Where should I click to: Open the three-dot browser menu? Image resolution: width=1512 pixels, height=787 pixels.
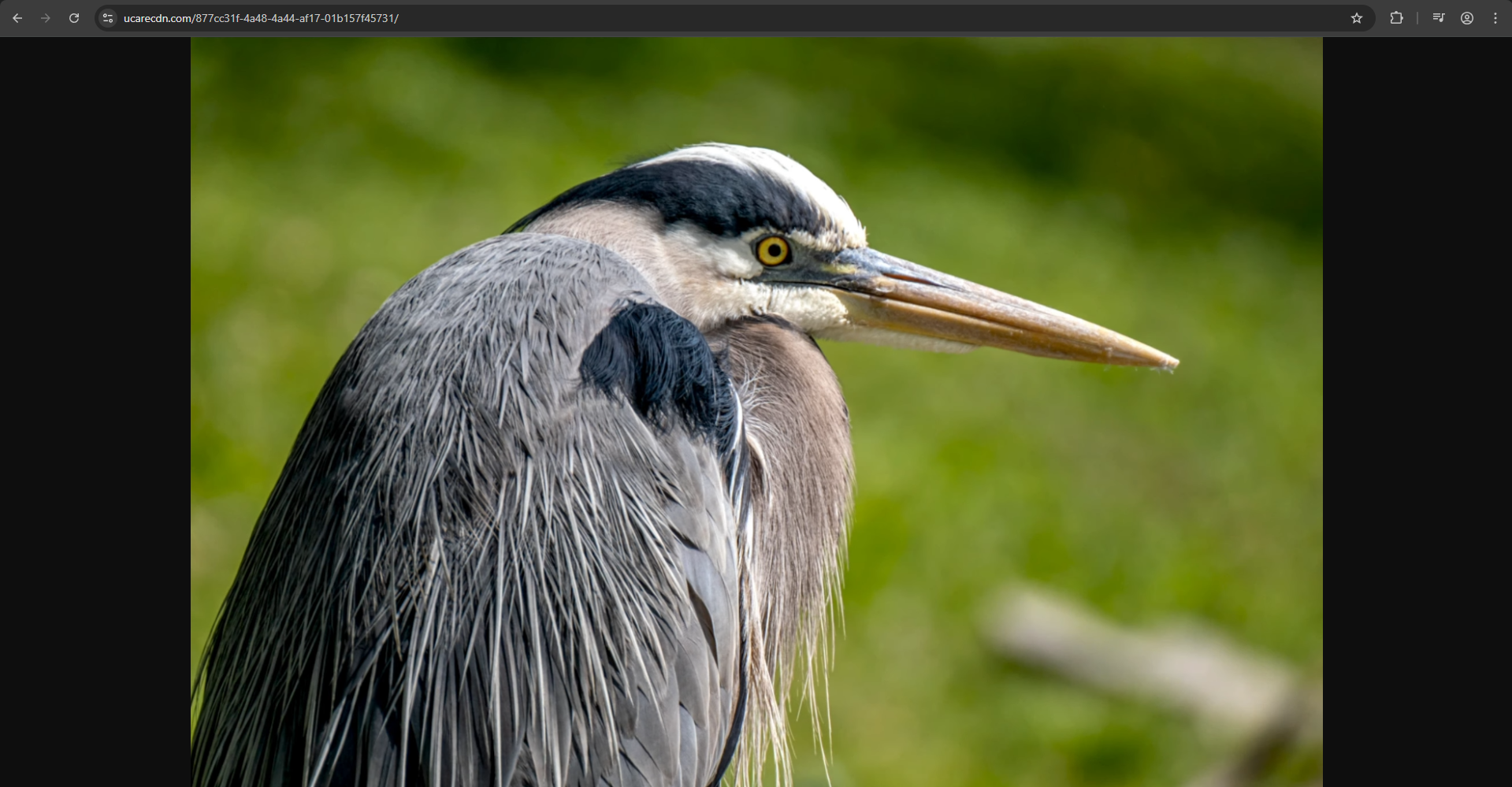[x=1495, y=18]
